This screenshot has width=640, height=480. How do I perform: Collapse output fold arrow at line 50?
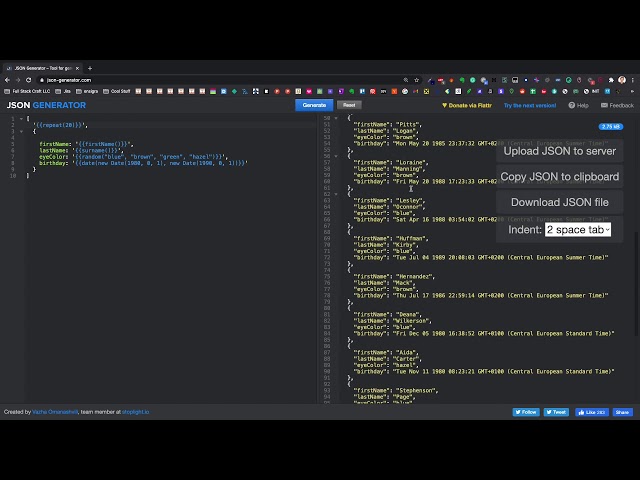click(x=336, y=118)
